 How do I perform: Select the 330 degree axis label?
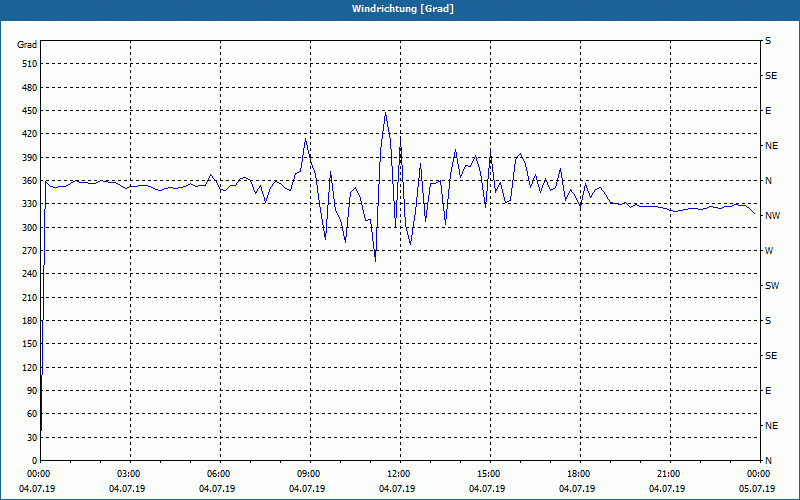tap(30, 204)
